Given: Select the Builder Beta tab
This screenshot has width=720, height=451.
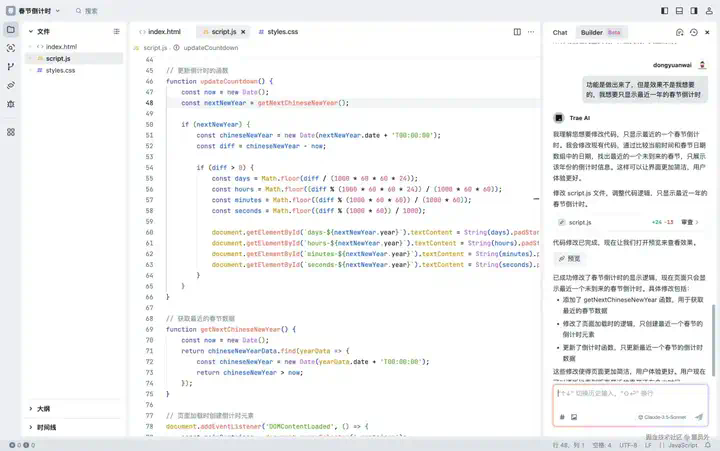Looking at the screenshot, I should (601, 33).
